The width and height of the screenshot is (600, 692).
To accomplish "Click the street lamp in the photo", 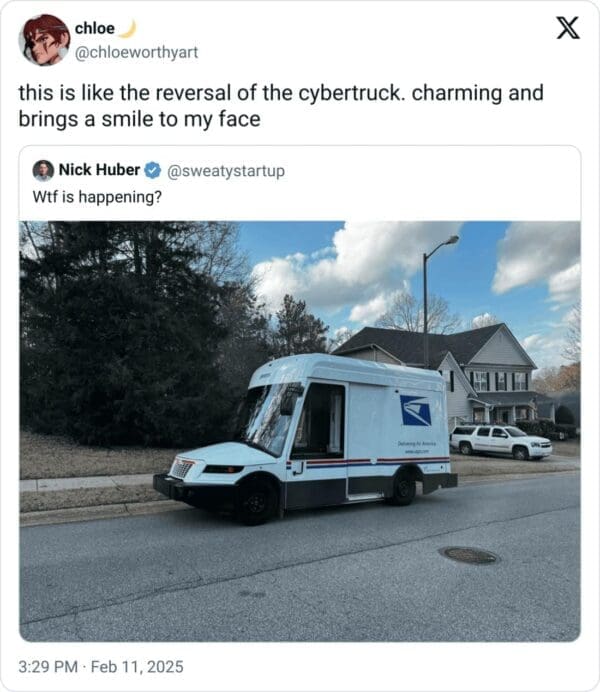I will 435,300.
